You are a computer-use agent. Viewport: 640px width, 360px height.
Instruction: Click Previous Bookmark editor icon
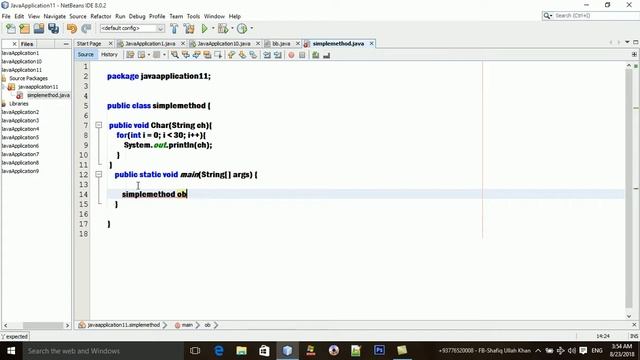(x=231, y=55)
